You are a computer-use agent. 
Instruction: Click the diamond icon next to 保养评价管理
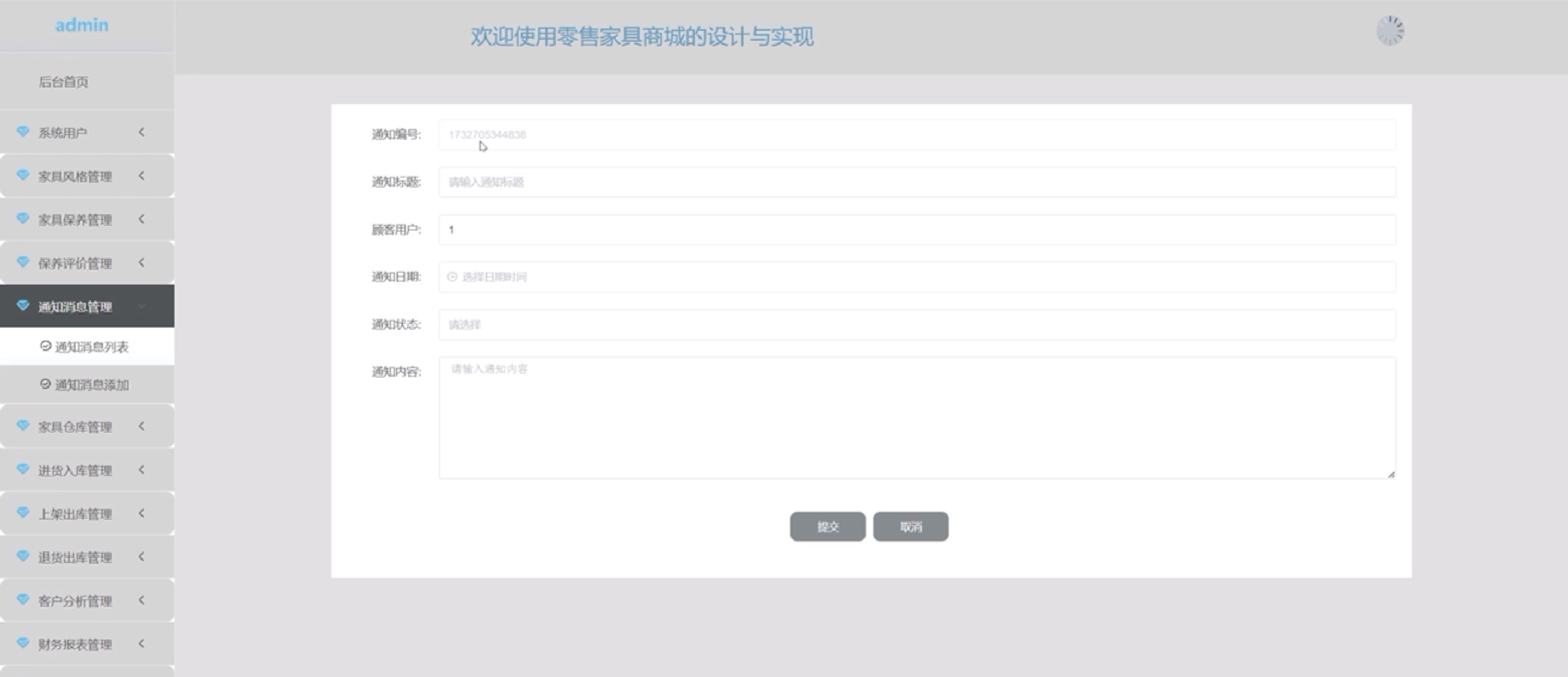click(x=22, y=262)
